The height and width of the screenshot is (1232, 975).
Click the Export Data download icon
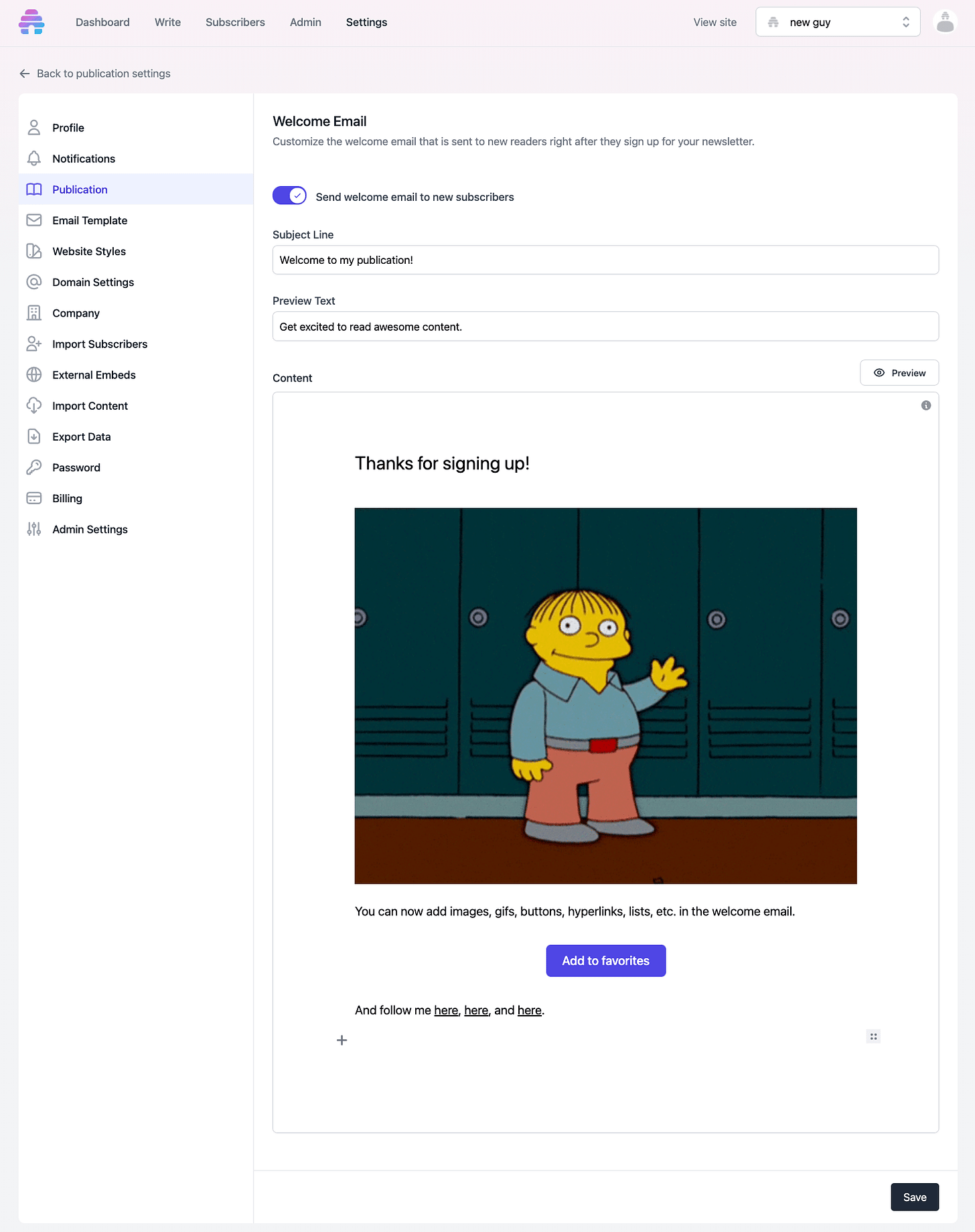tap(34, 437)
